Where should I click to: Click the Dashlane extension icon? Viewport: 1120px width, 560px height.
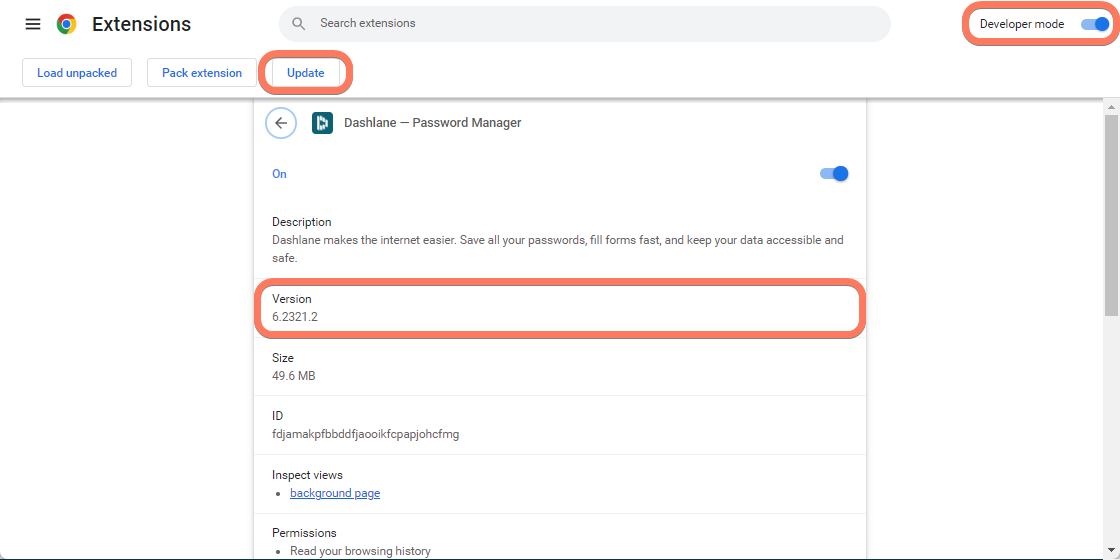tap(322, 123)
